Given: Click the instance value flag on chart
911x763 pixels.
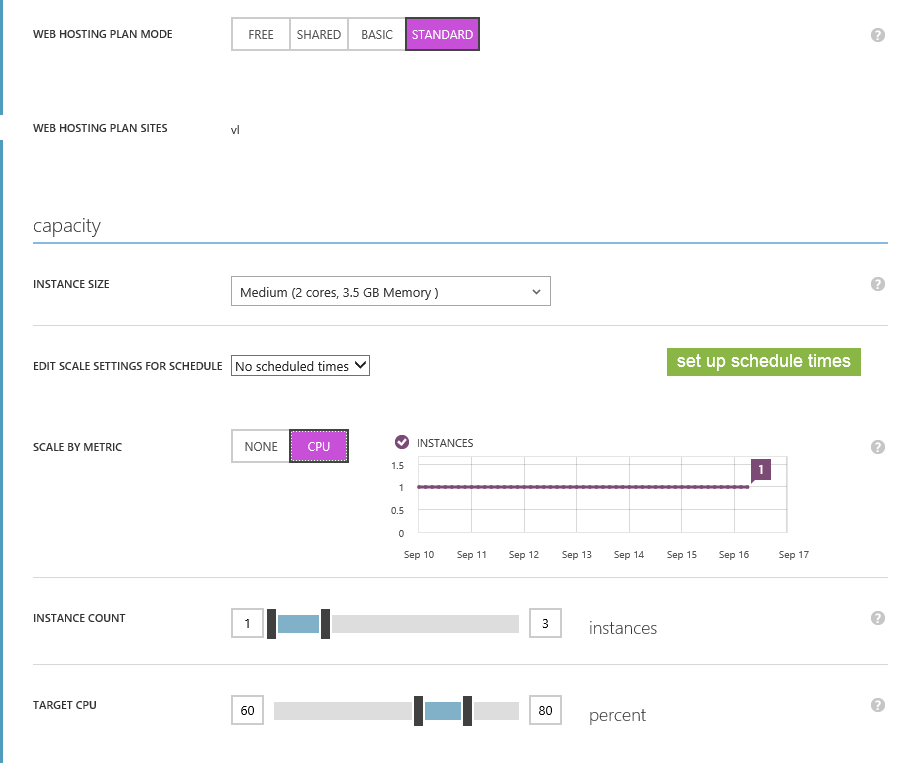Looking at the screenshot, I should (760, 469).
